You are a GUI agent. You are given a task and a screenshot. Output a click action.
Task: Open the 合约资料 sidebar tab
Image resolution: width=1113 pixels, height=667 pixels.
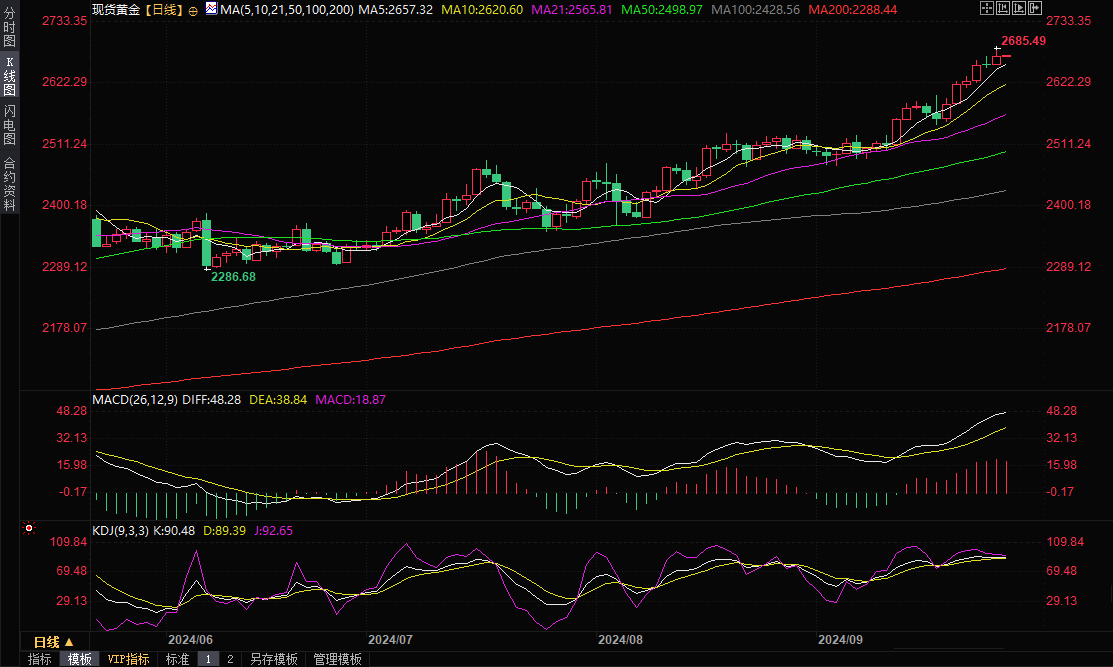9,183
